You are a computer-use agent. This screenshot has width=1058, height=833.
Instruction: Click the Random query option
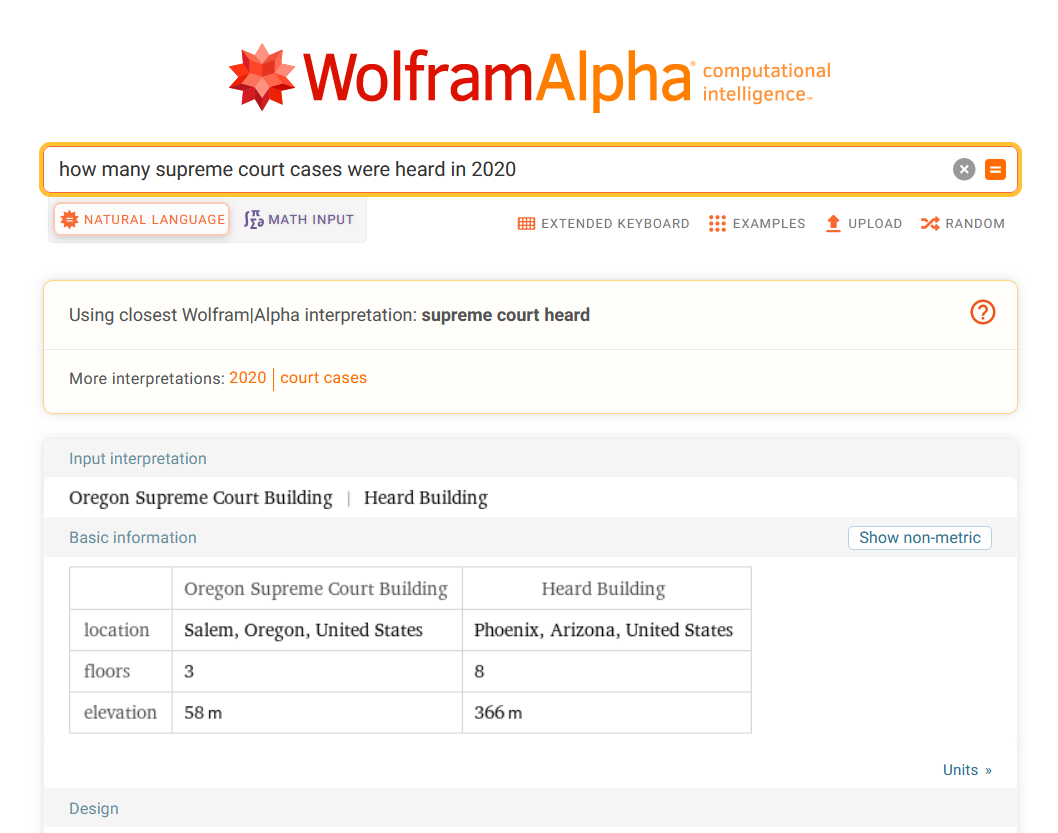[x=963, y=223]
